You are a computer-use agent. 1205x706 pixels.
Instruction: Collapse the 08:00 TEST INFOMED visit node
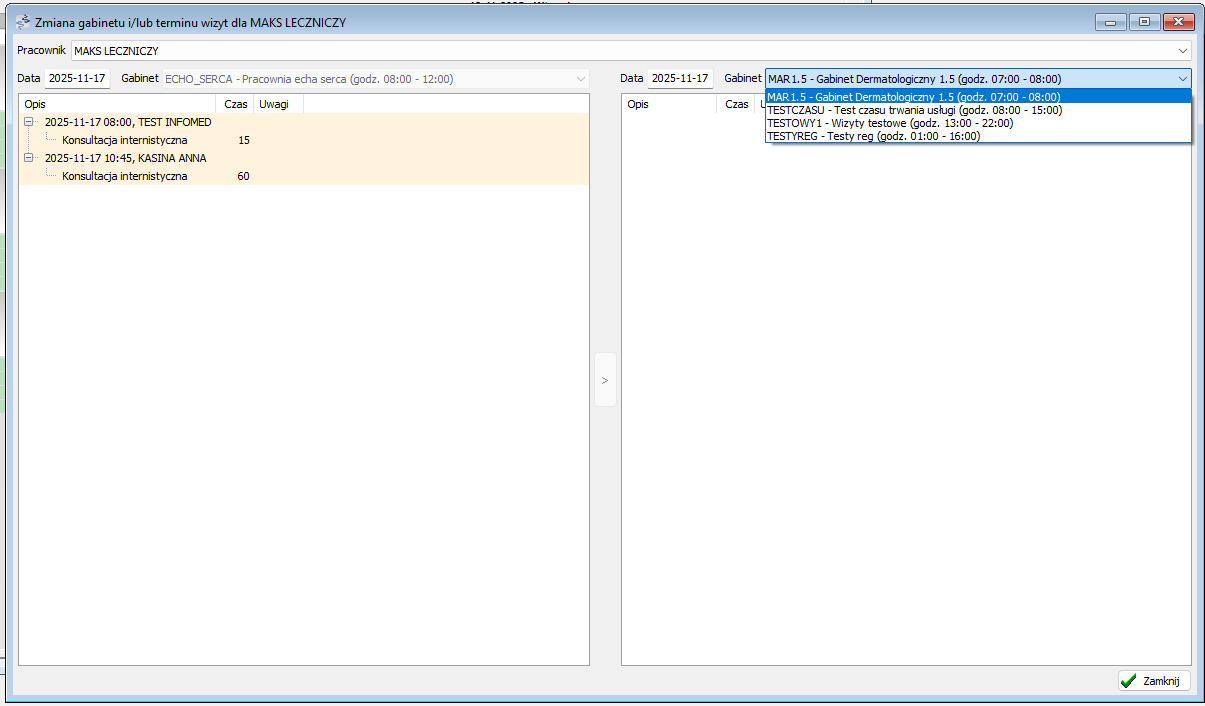(x=30, y=122)
